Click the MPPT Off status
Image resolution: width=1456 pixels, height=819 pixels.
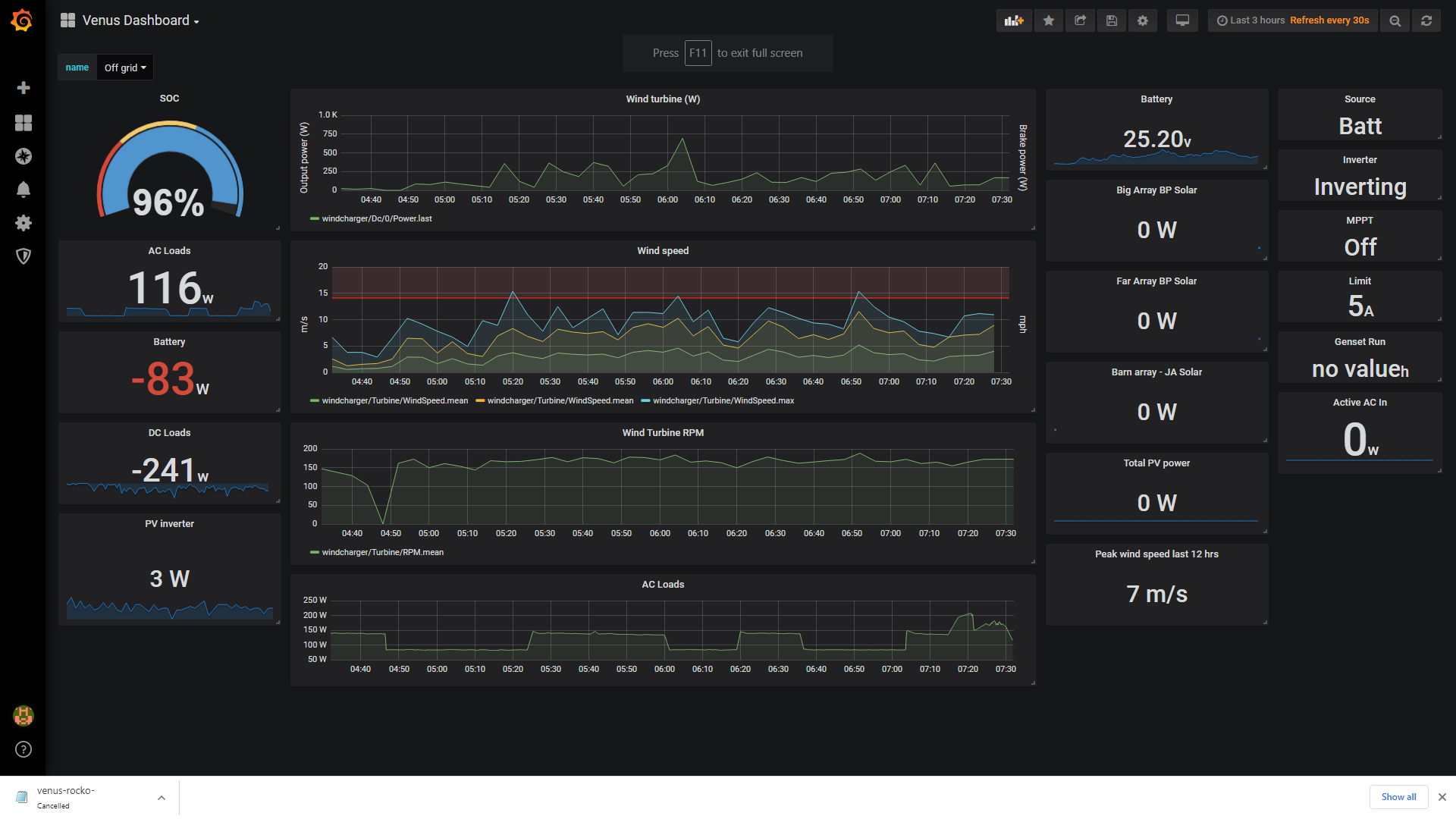pos(1360,247)
